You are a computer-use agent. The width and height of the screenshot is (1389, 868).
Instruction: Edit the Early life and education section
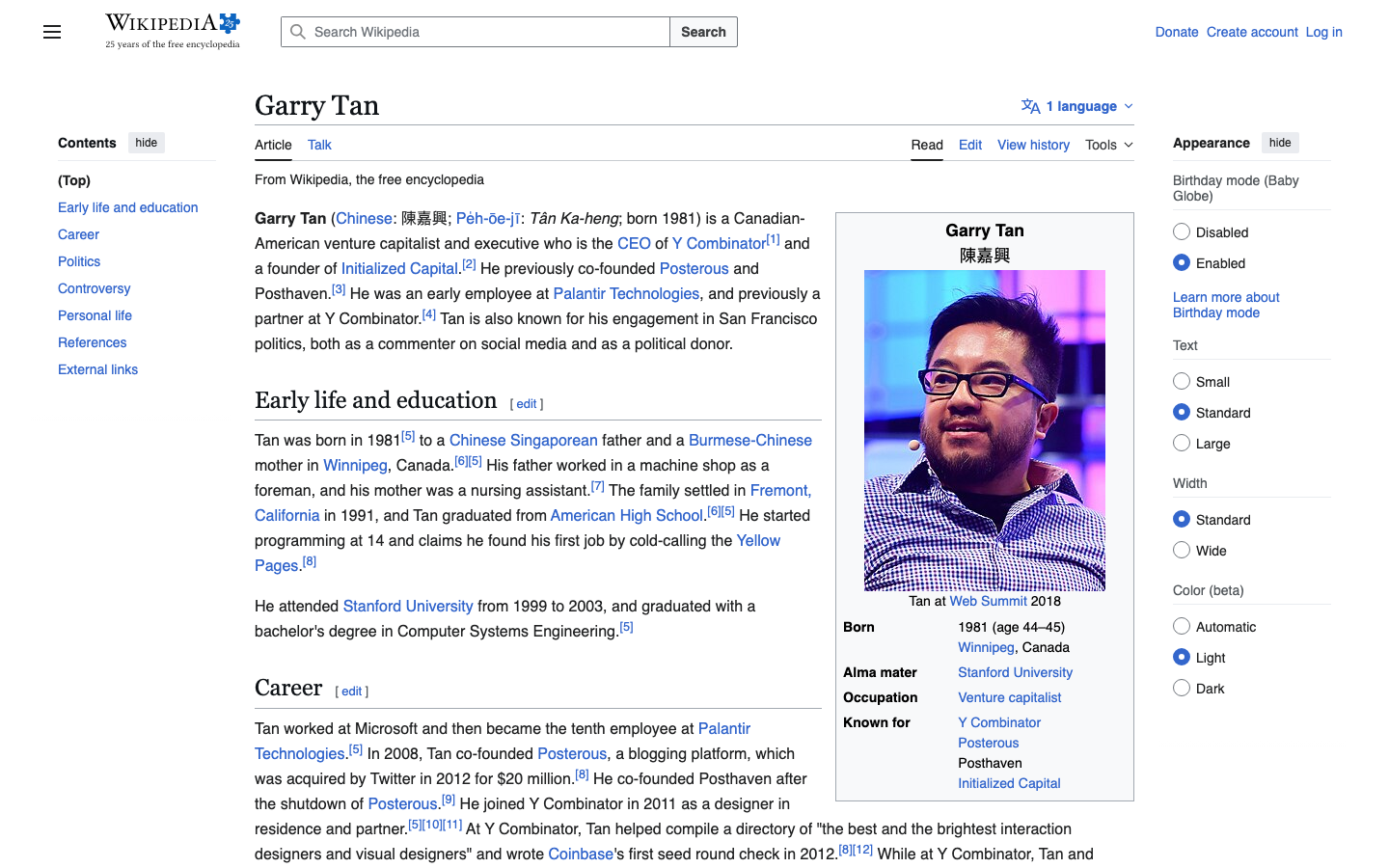click(x=526, y=404)
